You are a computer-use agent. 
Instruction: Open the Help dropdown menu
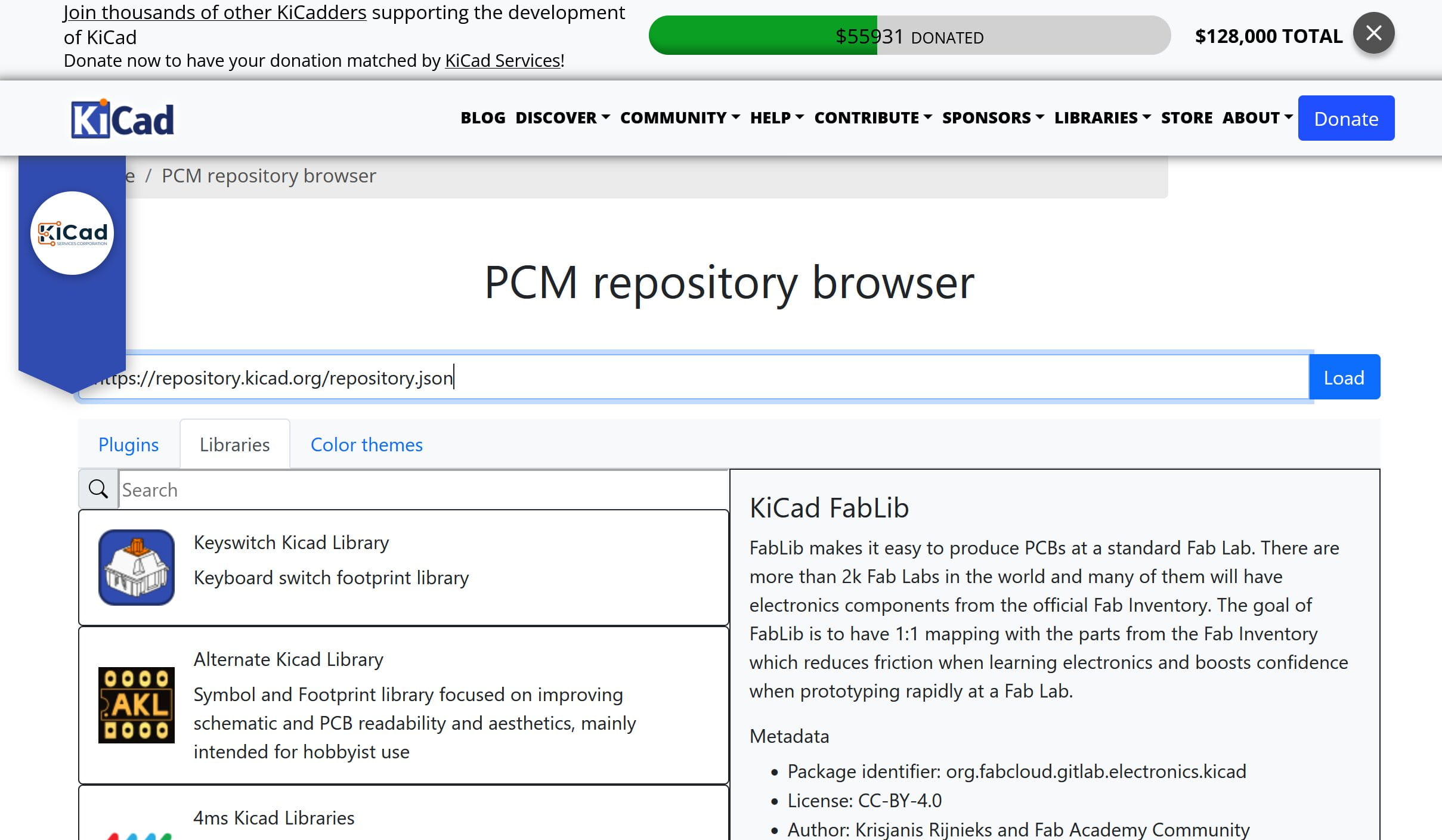point(776,118)
